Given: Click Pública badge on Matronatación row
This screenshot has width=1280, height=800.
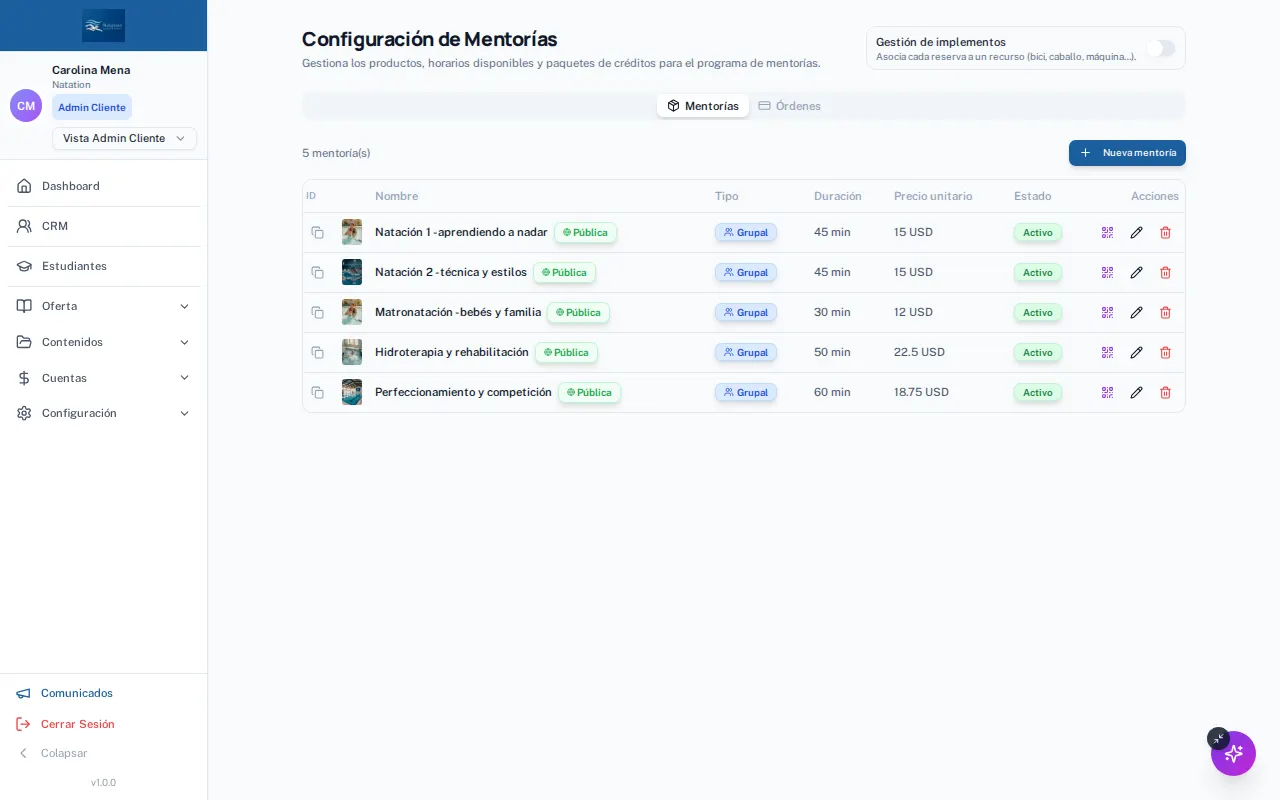Looking at the screenshot, I should 578,313.
